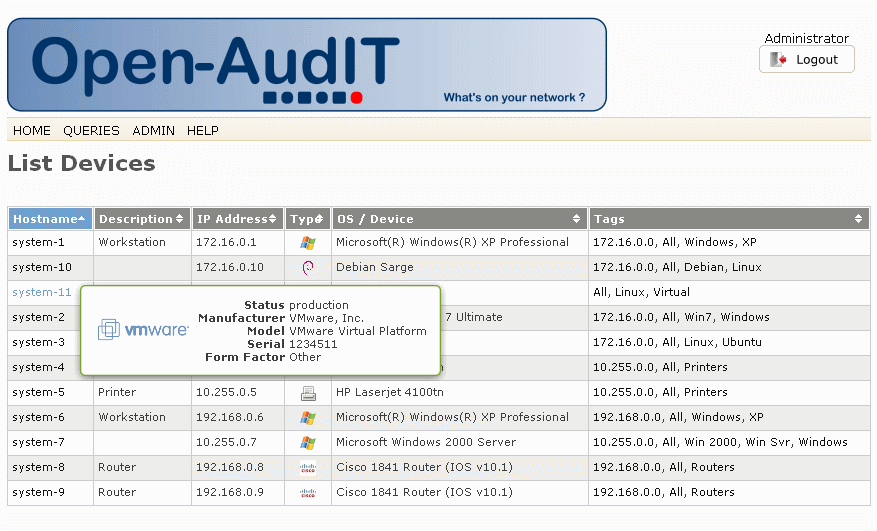Click the VMware logo in the tooltip
The height and width of the screenshot is (531, 877).
pos(143,330)
